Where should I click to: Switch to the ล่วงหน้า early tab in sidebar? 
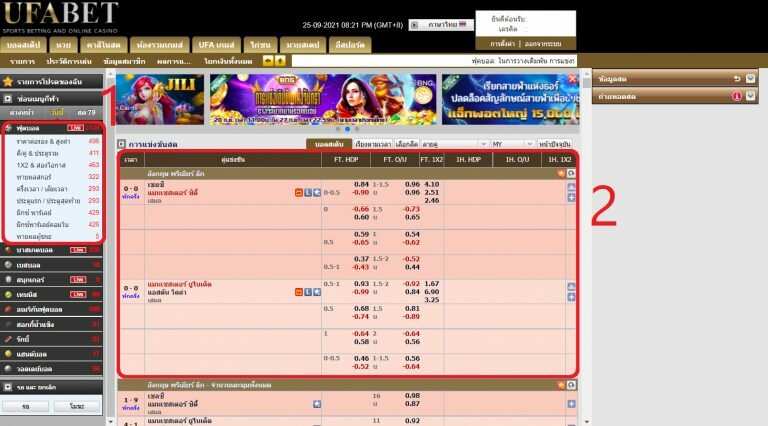[21, 113]
